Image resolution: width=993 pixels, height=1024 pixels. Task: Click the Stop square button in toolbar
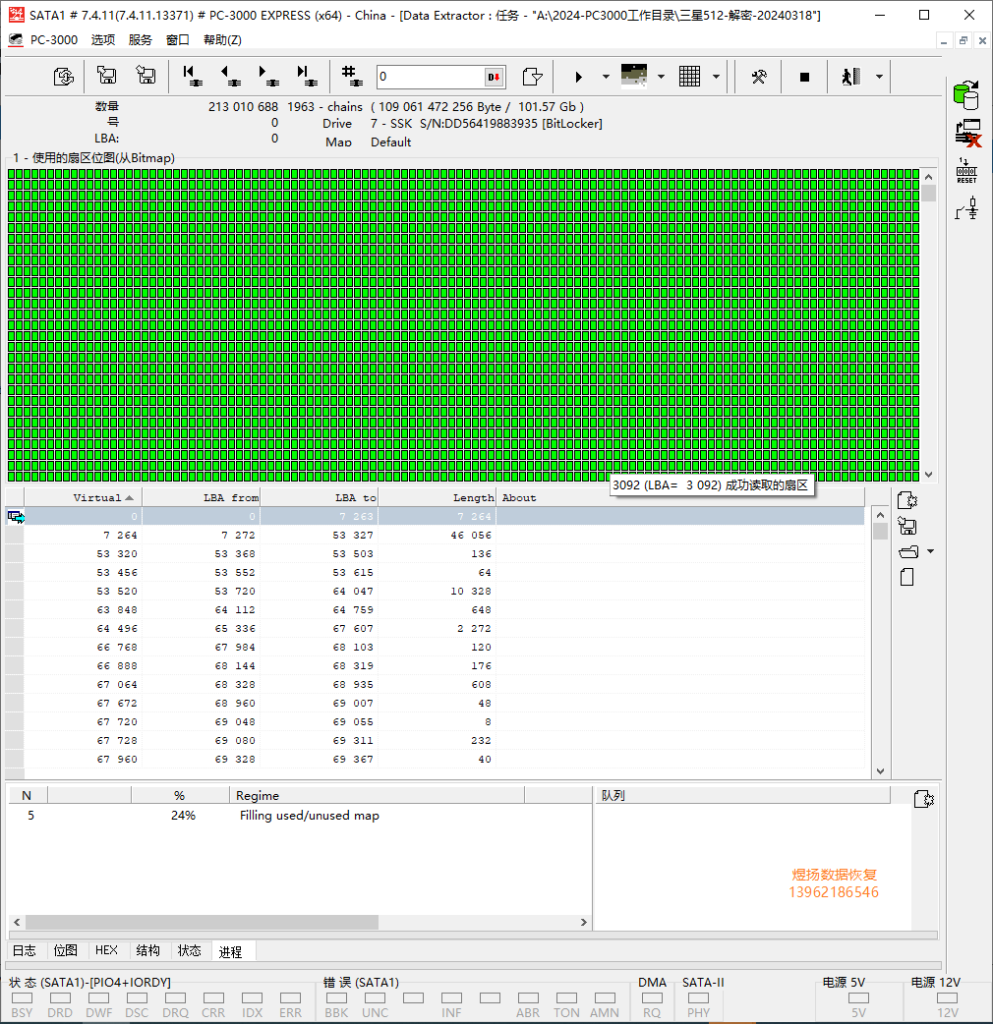click(x=804, y=77)
